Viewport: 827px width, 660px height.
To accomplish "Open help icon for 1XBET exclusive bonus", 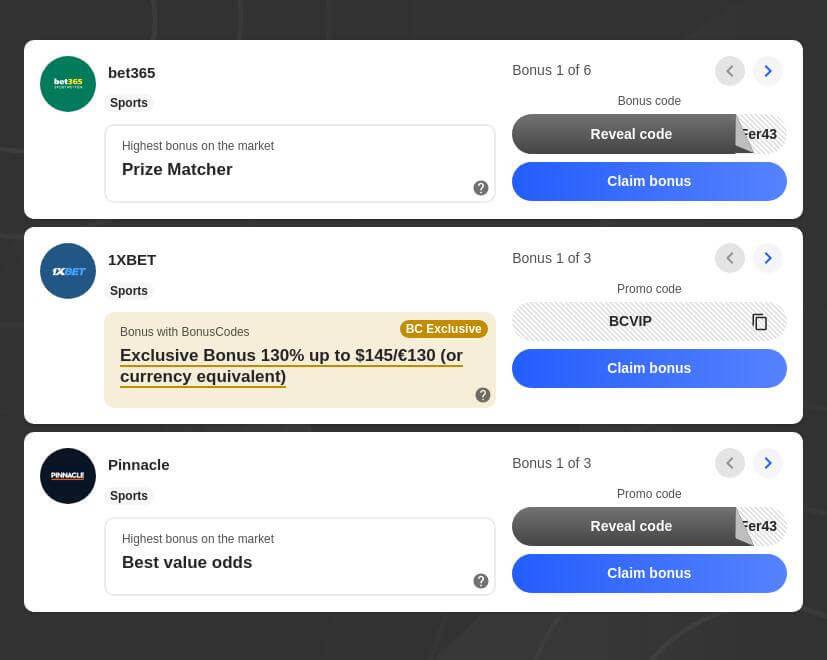I will tap(483, 395).
